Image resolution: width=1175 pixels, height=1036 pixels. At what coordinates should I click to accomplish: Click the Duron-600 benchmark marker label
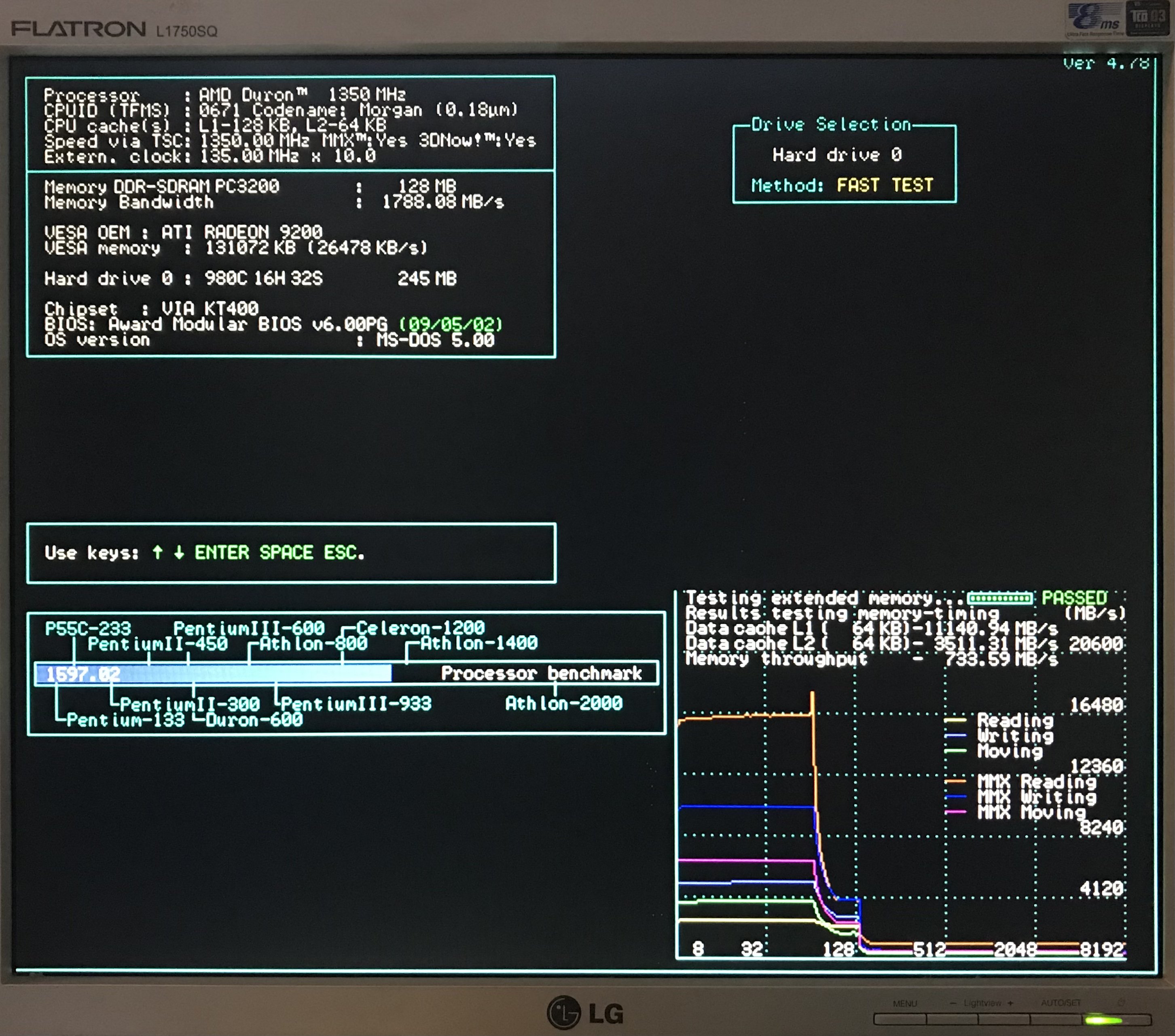point(254,720)
